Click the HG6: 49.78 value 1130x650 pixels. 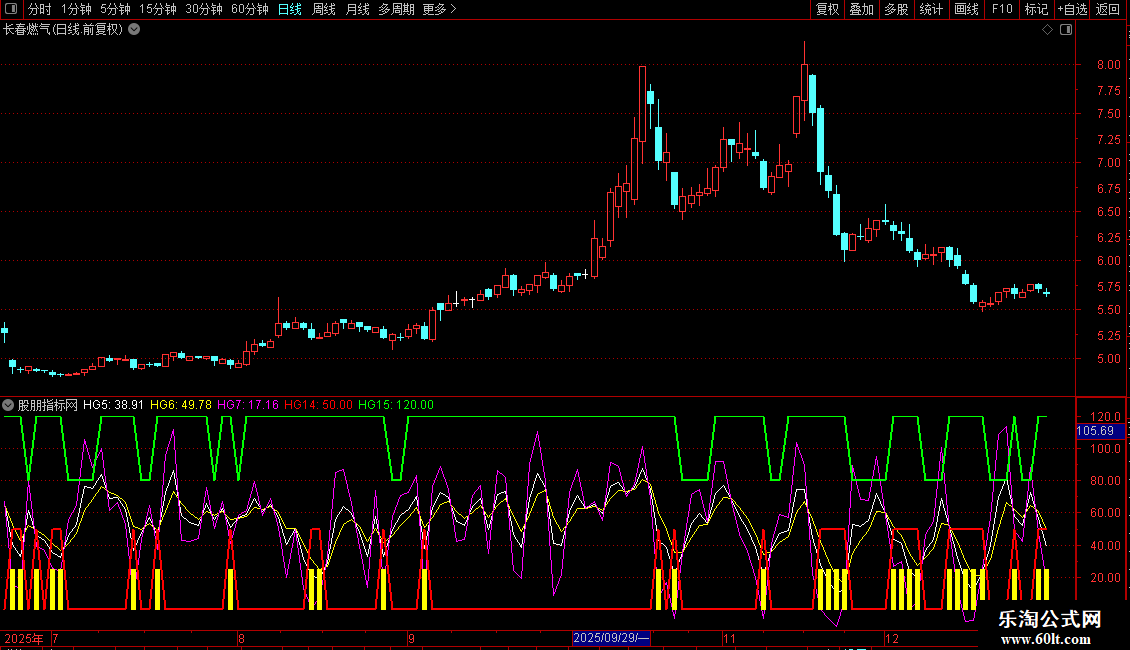click(181, 405)
